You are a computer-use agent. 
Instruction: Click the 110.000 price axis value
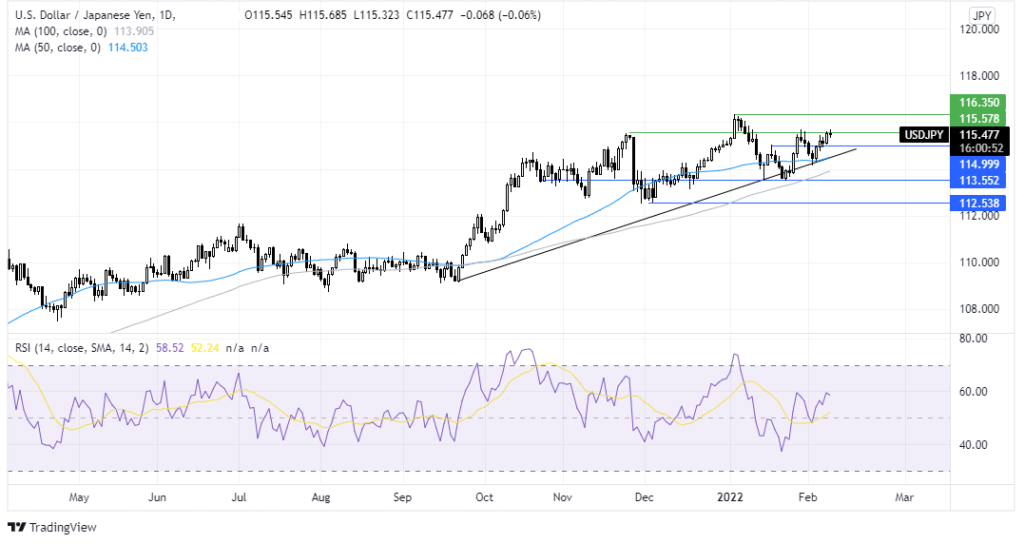point(979,262)
